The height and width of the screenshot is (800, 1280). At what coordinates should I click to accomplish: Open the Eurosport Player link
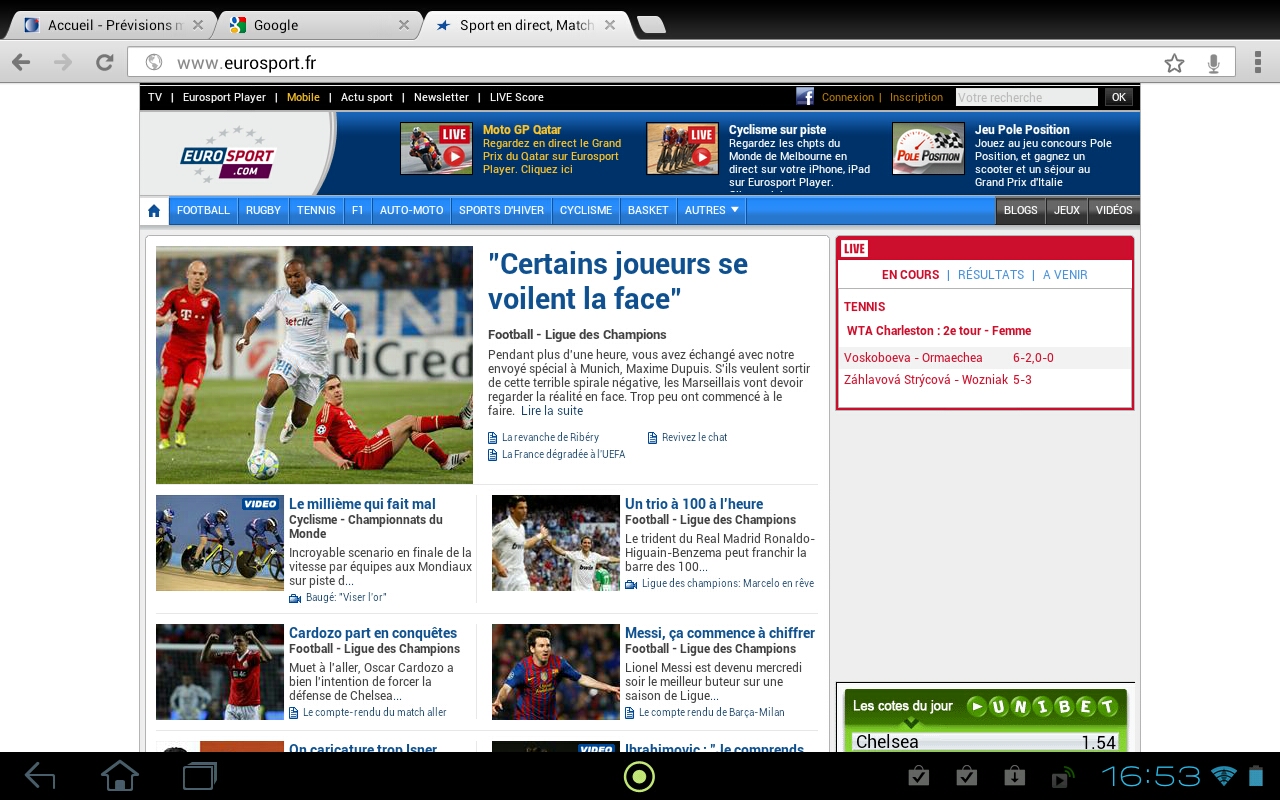[224, 98]
